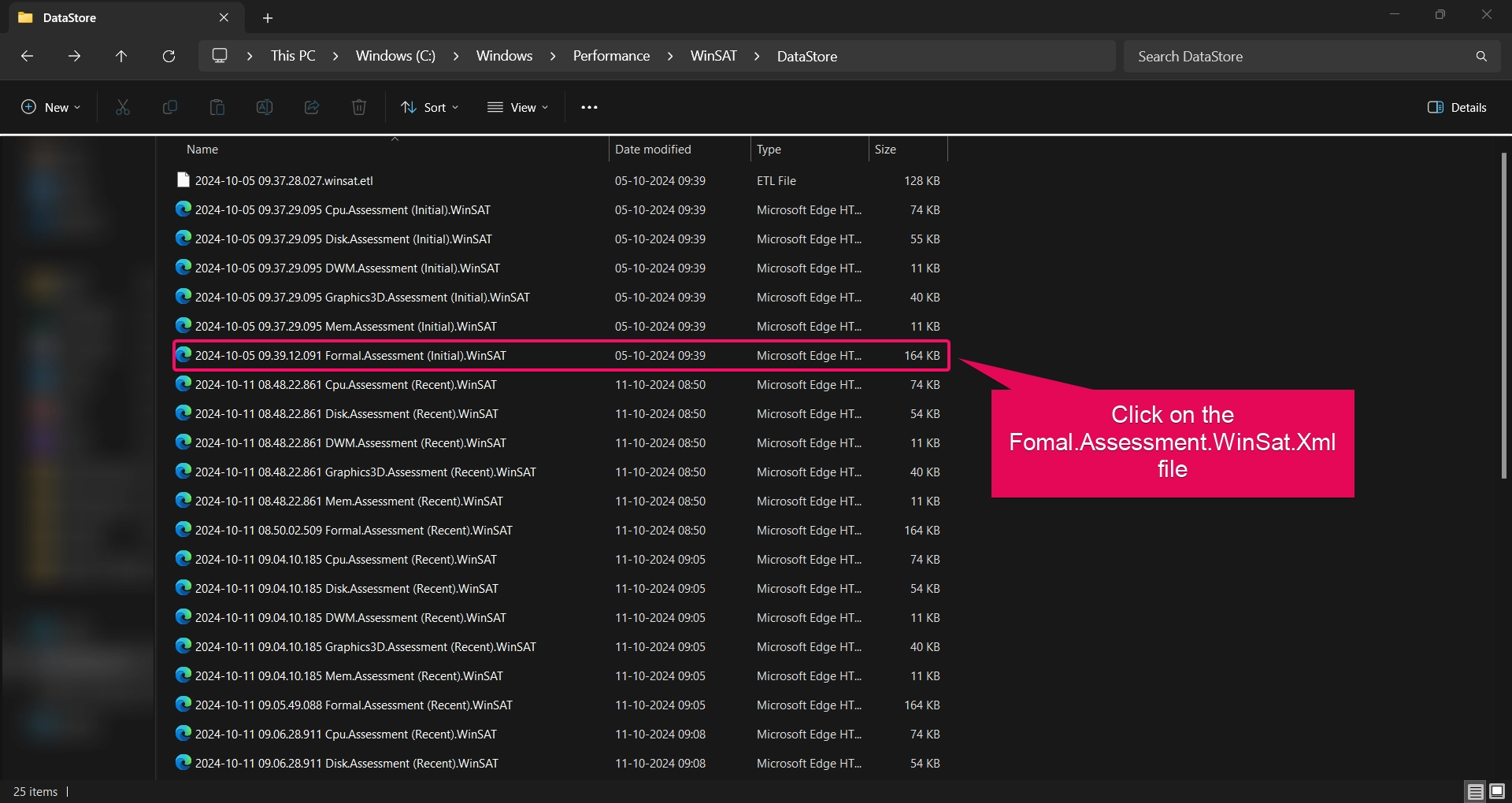Toggle the Details pane
Image resolution: width=1512 pixels, height=803 pixels.
click(x=1457, y=107)
